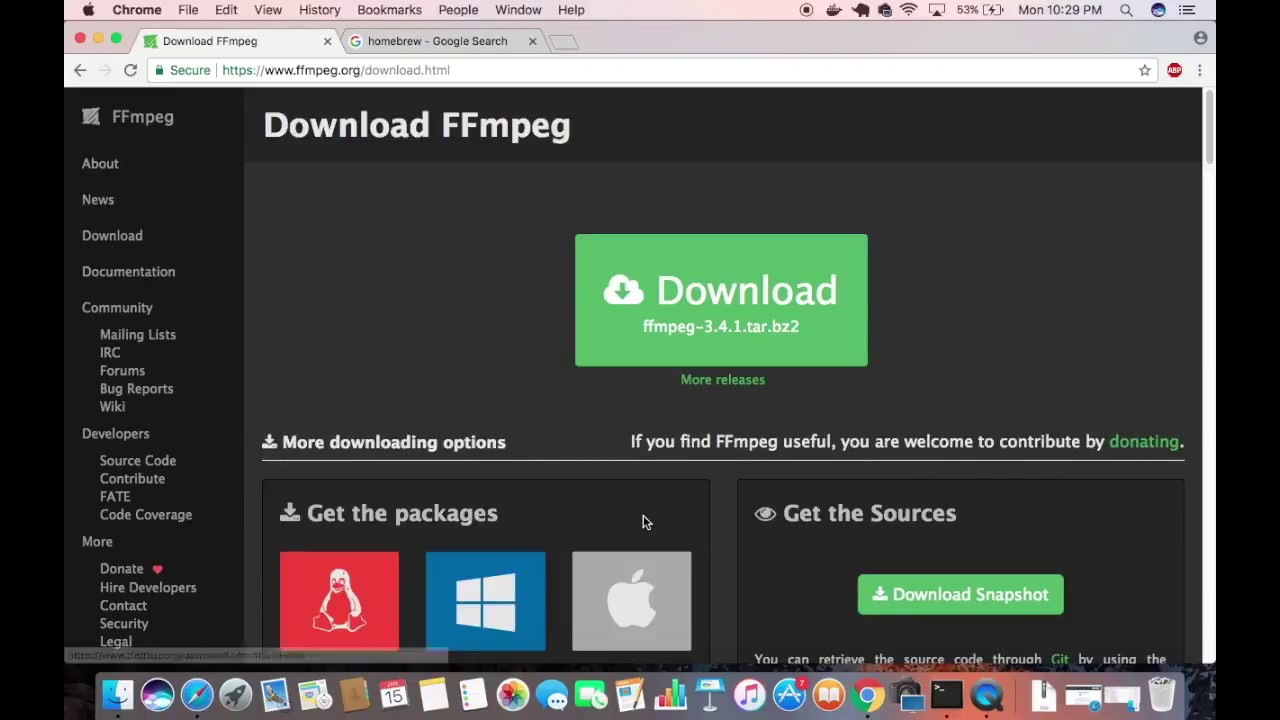Click the Secure padlock site info
The width and height of the screenshot is (1280, 720).
click(181, 70)
